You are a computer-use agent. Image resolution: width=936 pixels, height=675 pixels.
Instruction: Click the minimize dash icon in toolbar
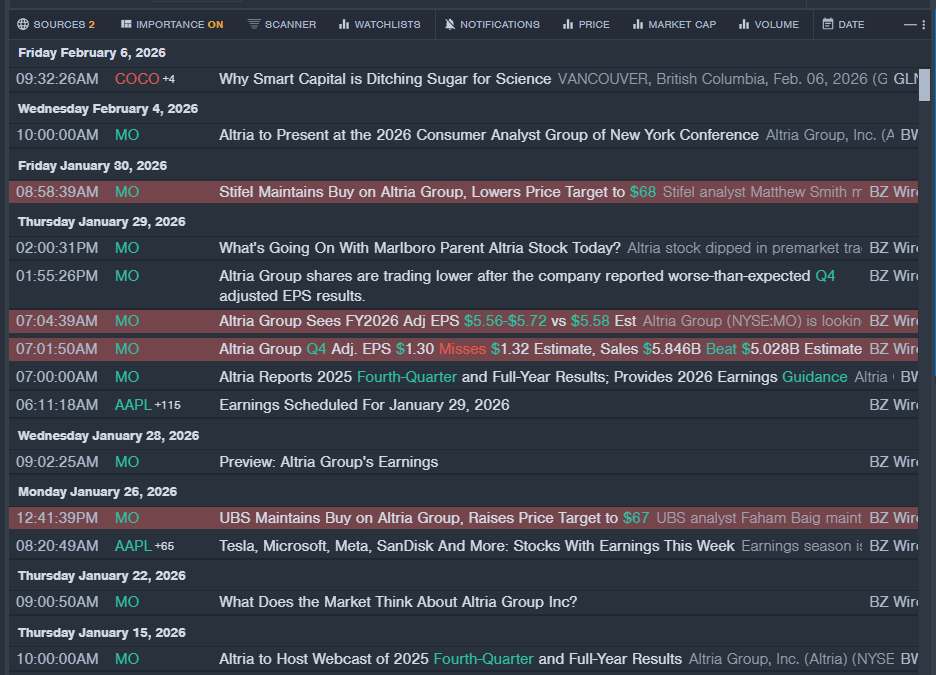click(910, 24)
